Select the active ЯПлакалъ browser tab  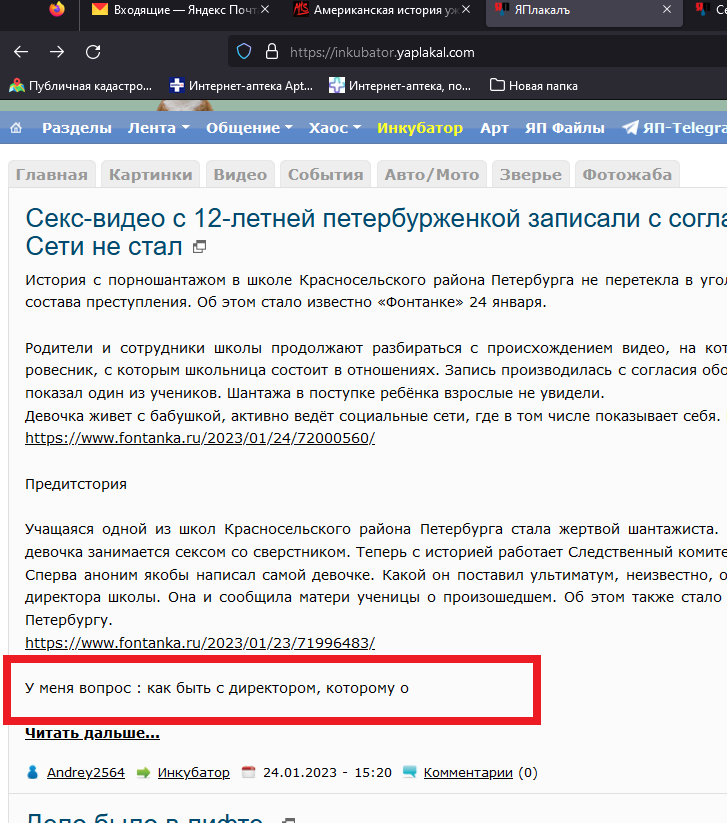pos(584,9)
